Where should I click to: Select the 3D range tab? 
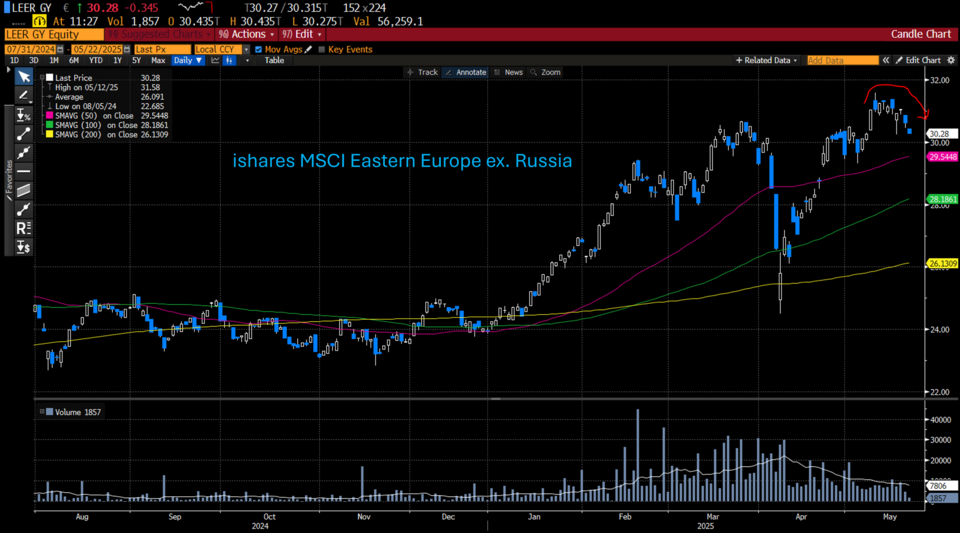(34, 61)
